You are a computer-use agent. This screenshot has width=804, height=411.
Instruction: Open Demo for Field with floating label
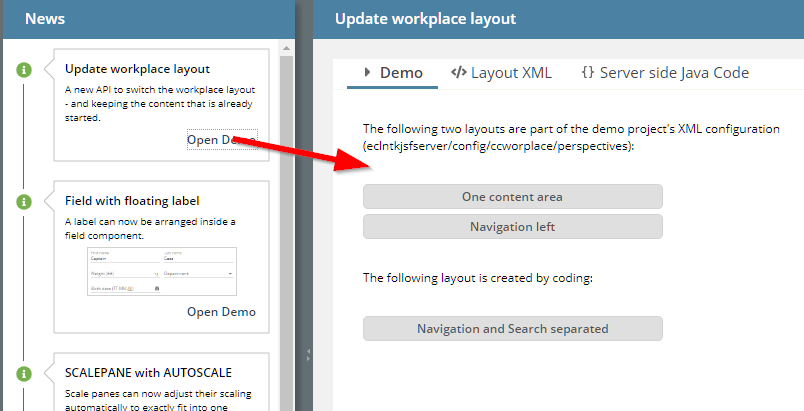(221, 312)
